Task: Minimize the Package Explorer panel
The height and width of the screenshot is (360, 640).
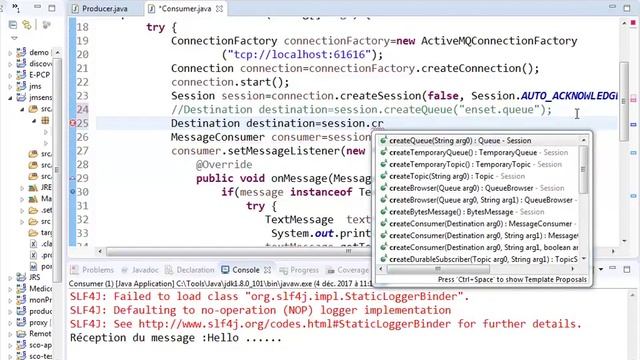Action: pos(37,7)
